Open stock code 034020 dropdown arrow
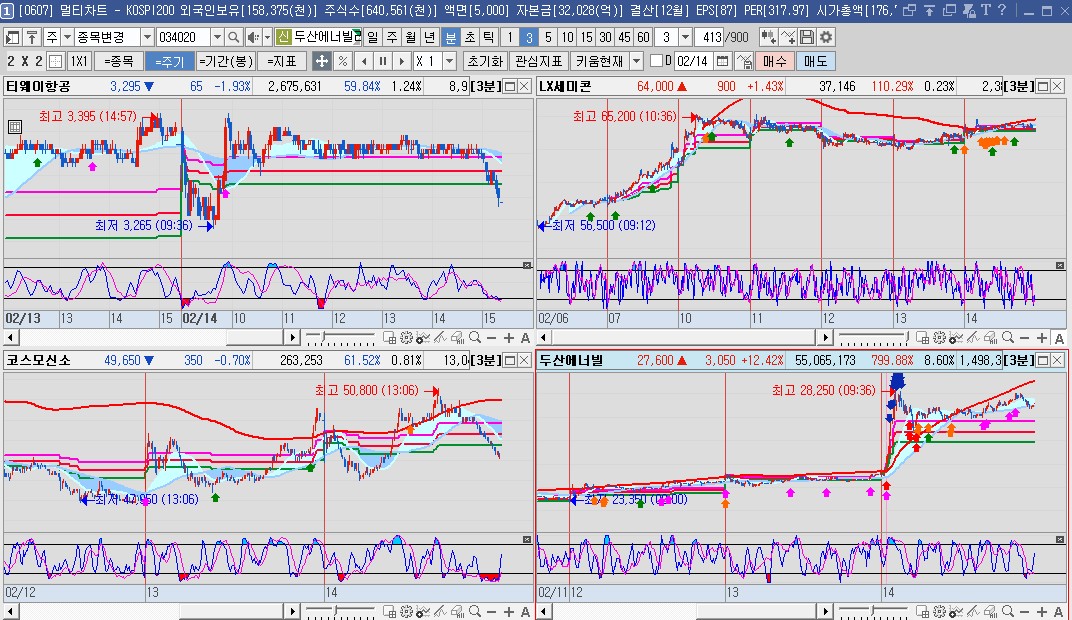1072x620 pixels. 217,37
